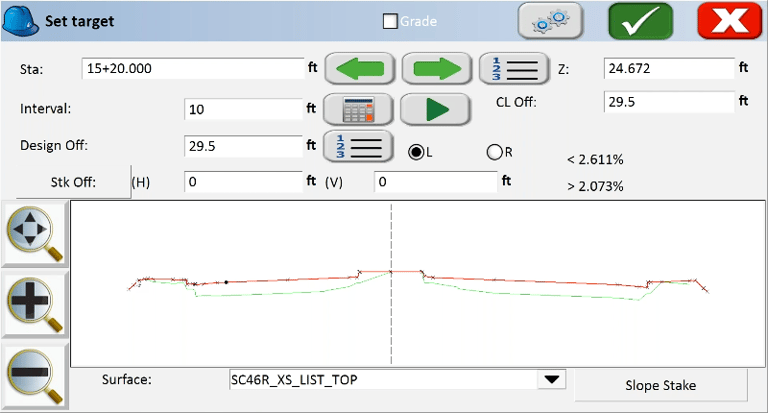768x413 pixels.
Task: Go to previous station with left arrow
Action: tap(360, 69)
